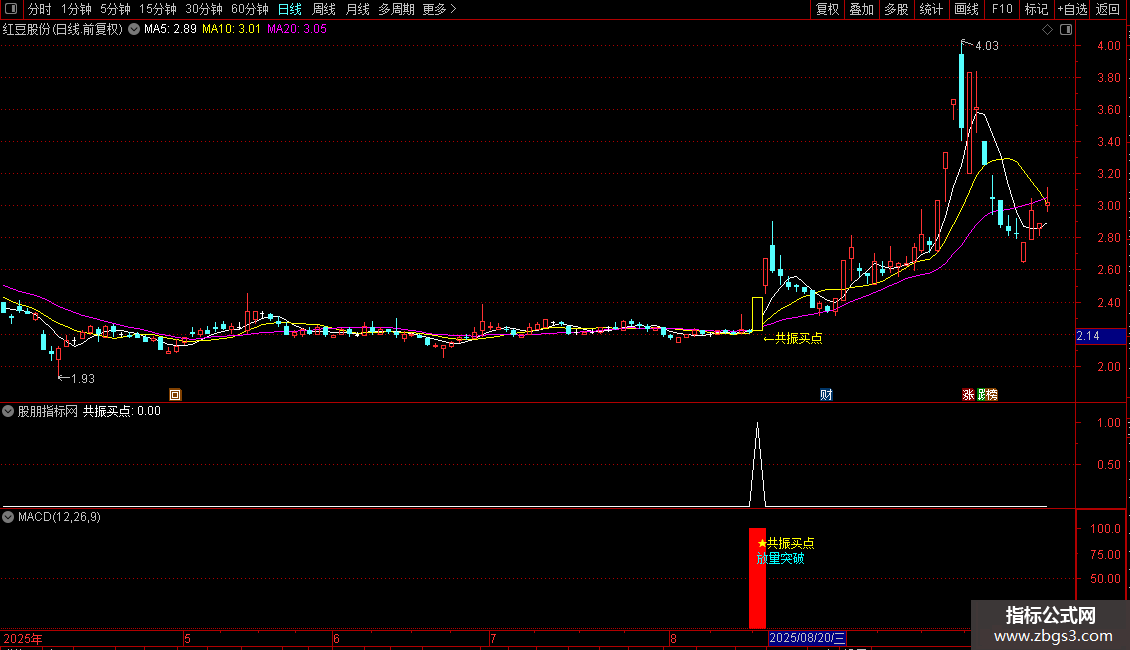The width and height of the screenshot is (1130, 650).
Task: Click the 叠加 overlay button
Action: point(861,9)
